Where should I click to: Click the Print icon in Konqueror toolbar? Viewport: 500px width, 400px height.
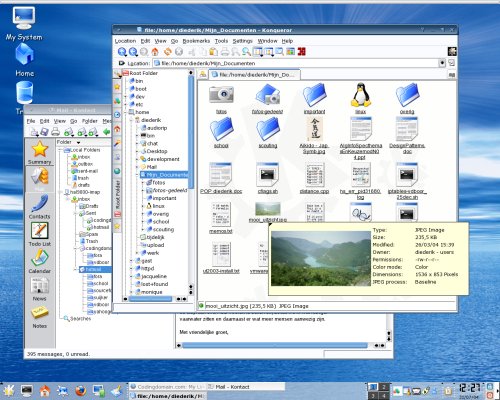[225, 52]
